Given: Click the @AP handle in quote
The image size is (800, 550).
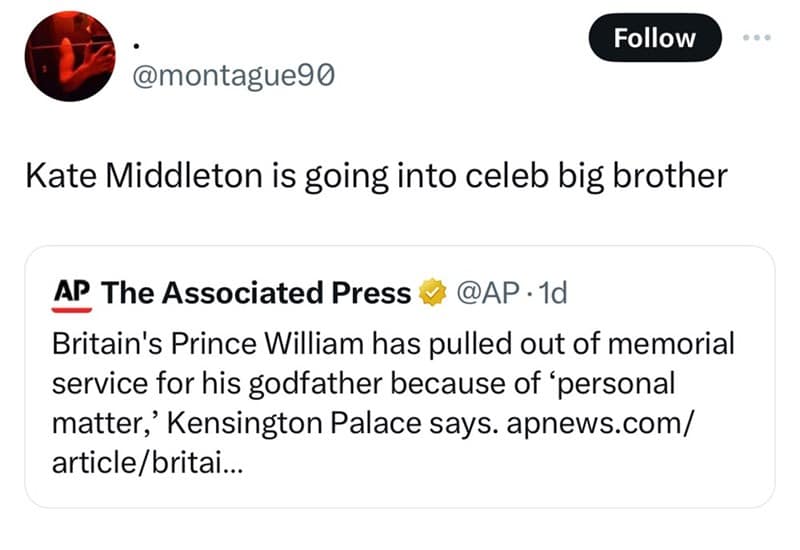Looking at the screenshot, I should click(x=487, y=294).
